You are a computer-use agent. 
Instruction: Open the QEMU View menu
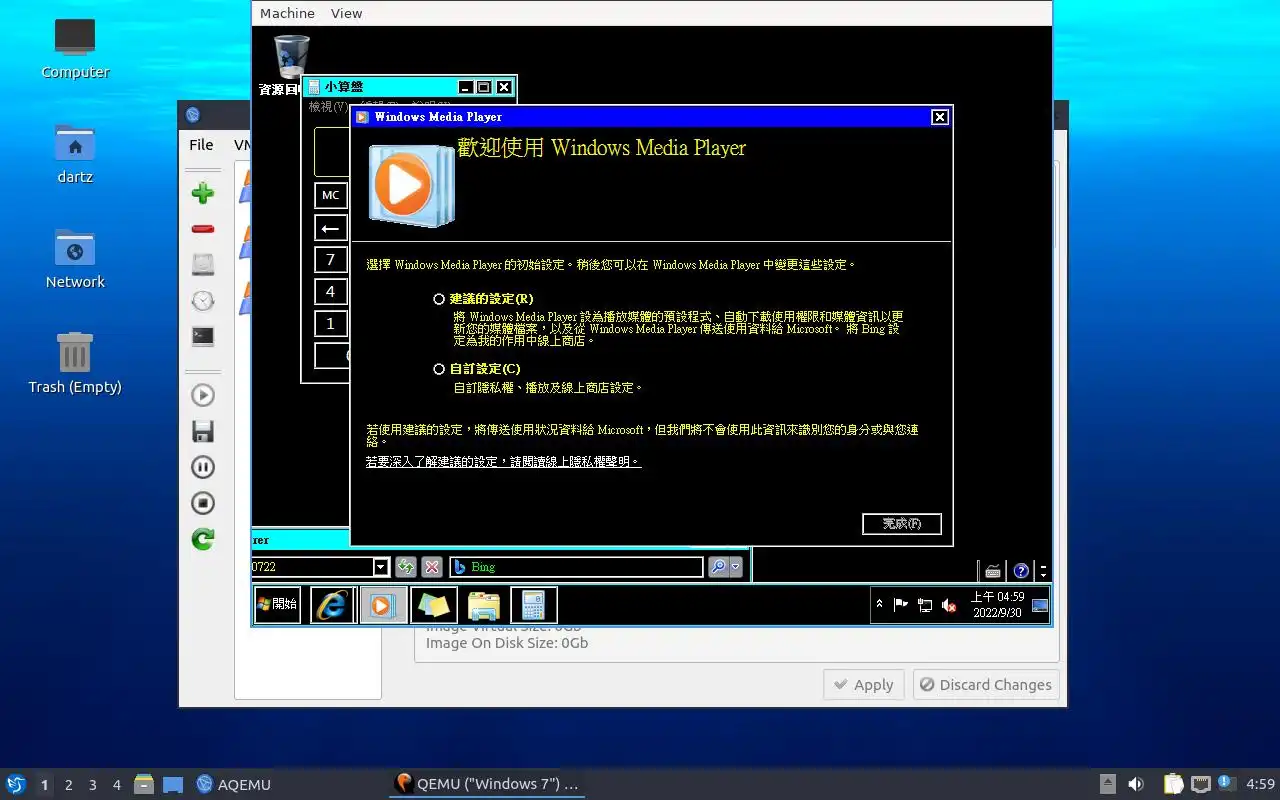[x=347, y=13]
